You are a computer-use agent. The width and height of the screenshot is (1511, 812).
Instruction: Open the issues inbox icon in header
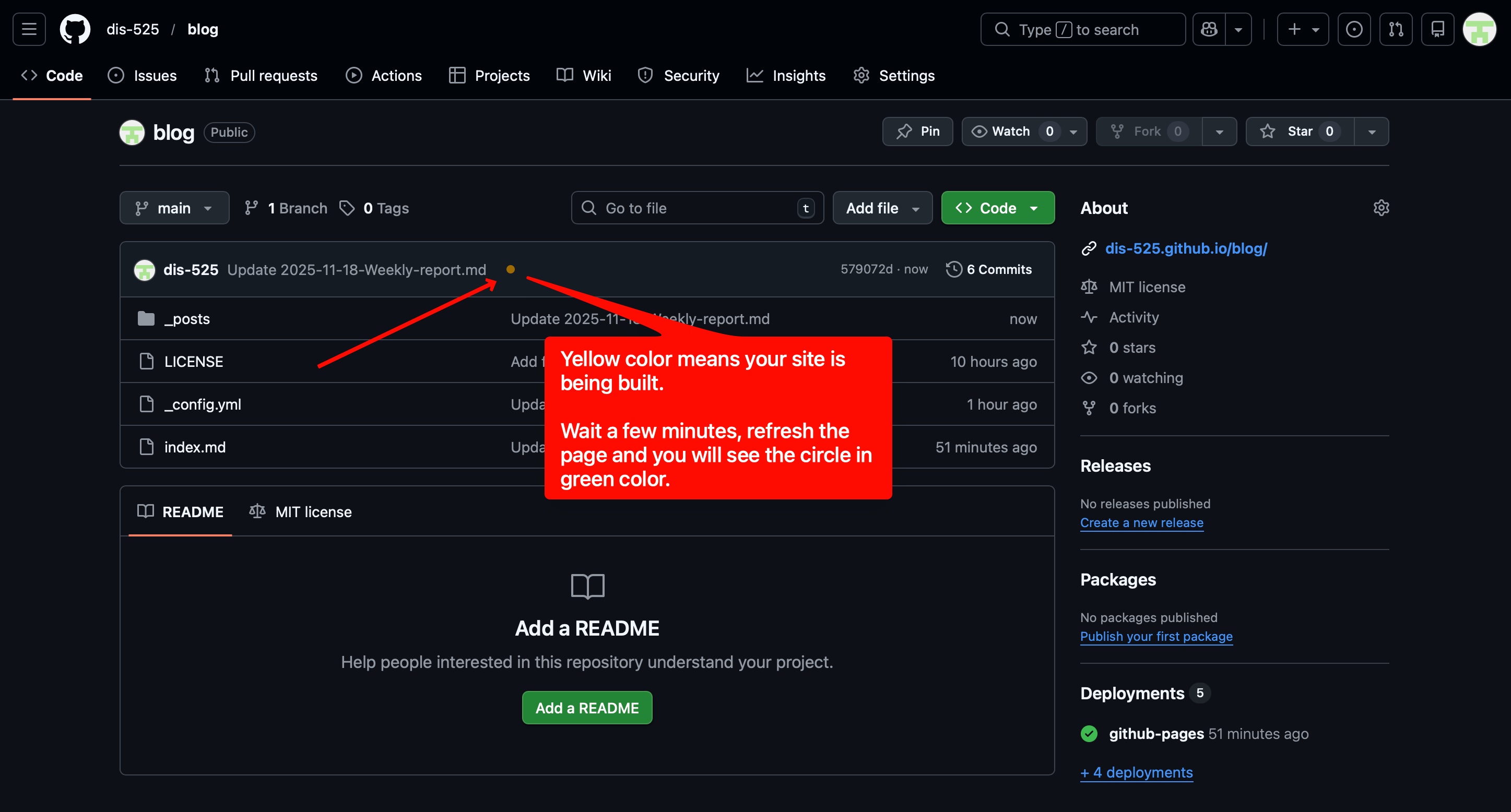point(1354,29)
